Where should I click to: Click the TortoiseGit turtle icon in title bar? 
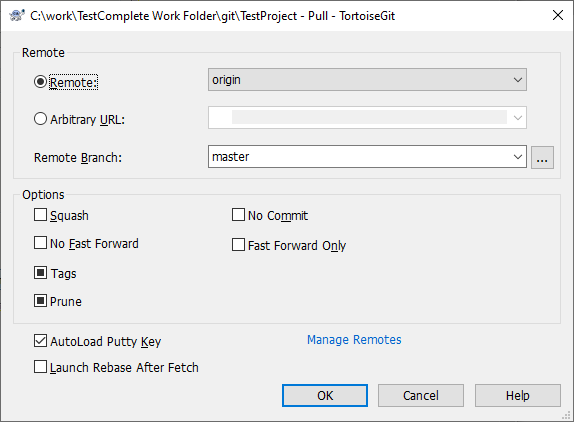[x=17, y=16]
